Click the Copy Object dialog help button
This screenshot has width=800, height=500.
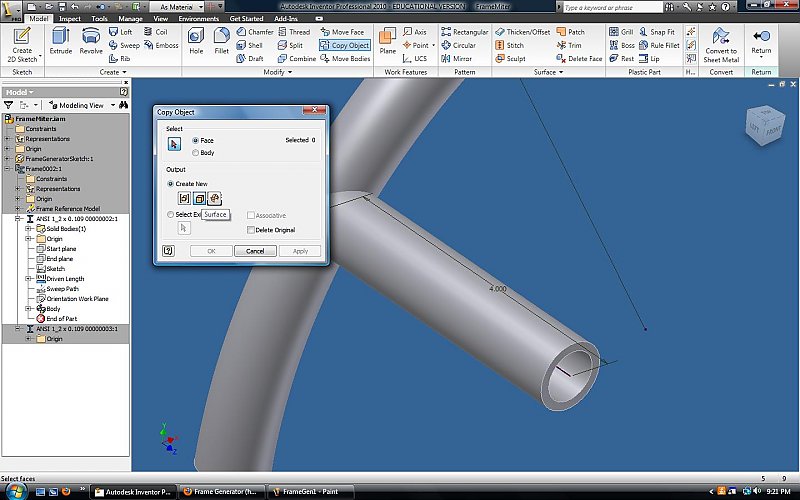(x=168, y=251)
